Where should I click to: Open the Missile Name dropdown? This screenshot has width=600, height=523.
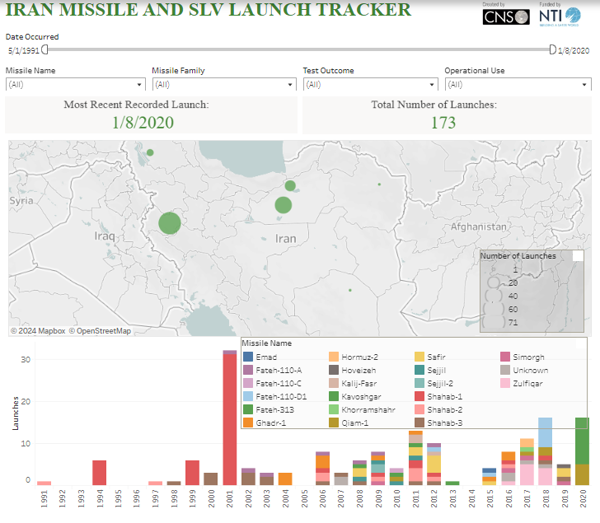(x=75, y=84)
